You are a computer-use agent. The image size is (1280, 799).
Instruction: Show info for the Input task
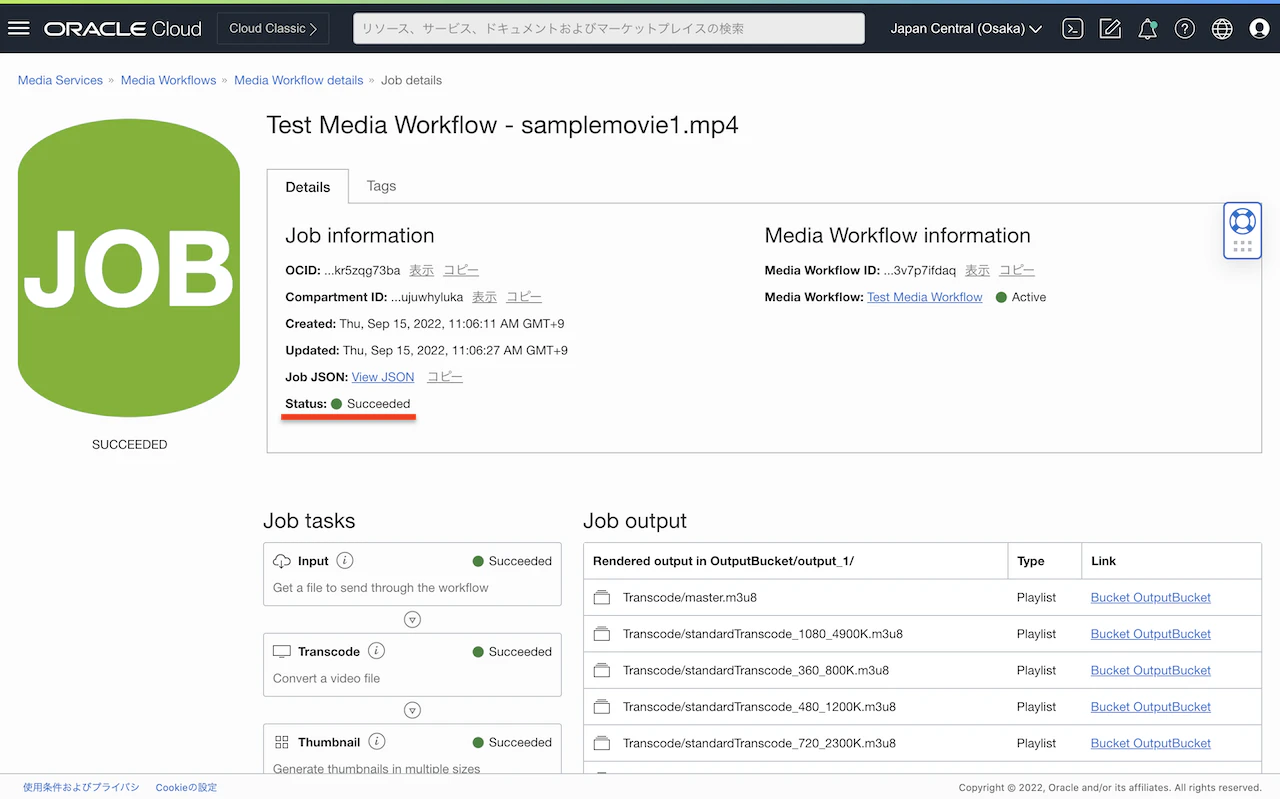click(345, 561)
